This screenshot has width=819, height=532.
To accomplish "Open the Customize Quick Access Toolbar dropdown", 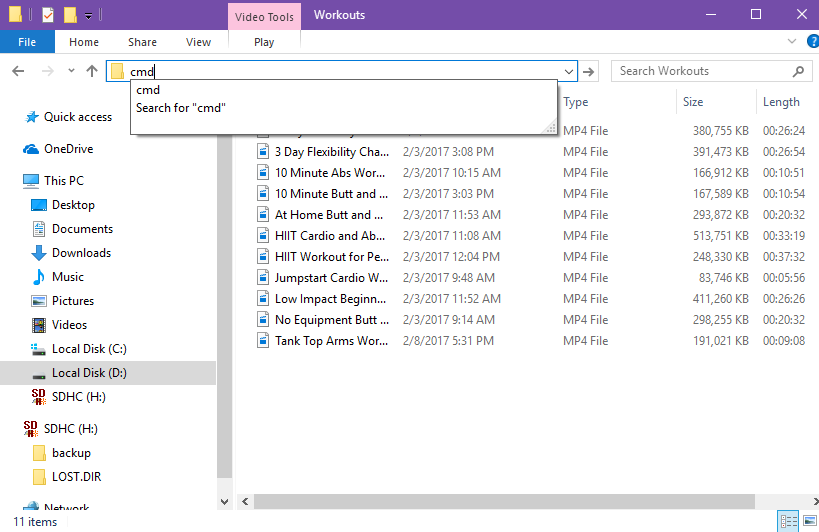I will click(x=88, y=16).
